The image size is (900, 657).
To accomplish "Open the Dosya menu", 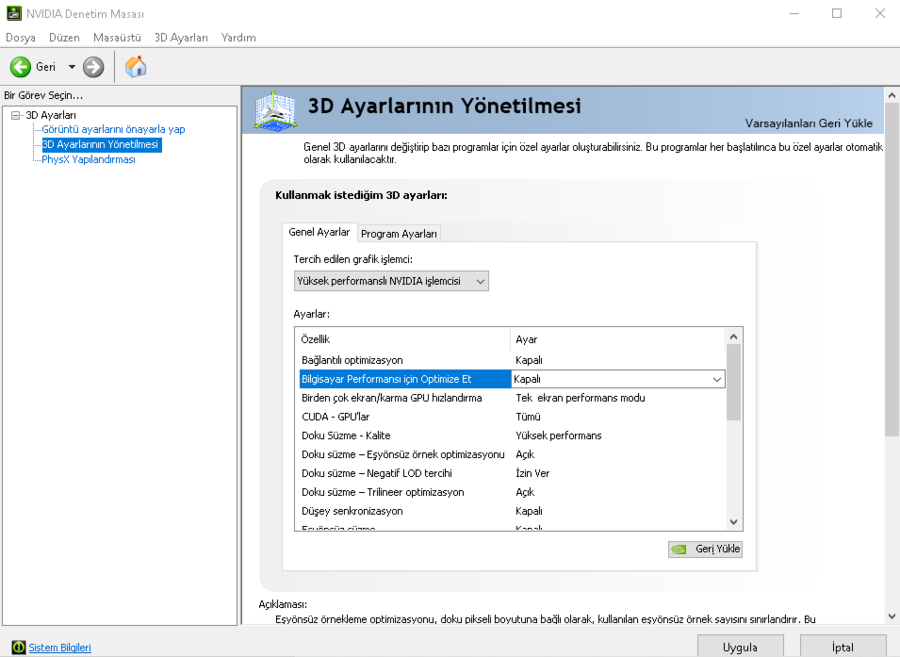I will (21, 38).
